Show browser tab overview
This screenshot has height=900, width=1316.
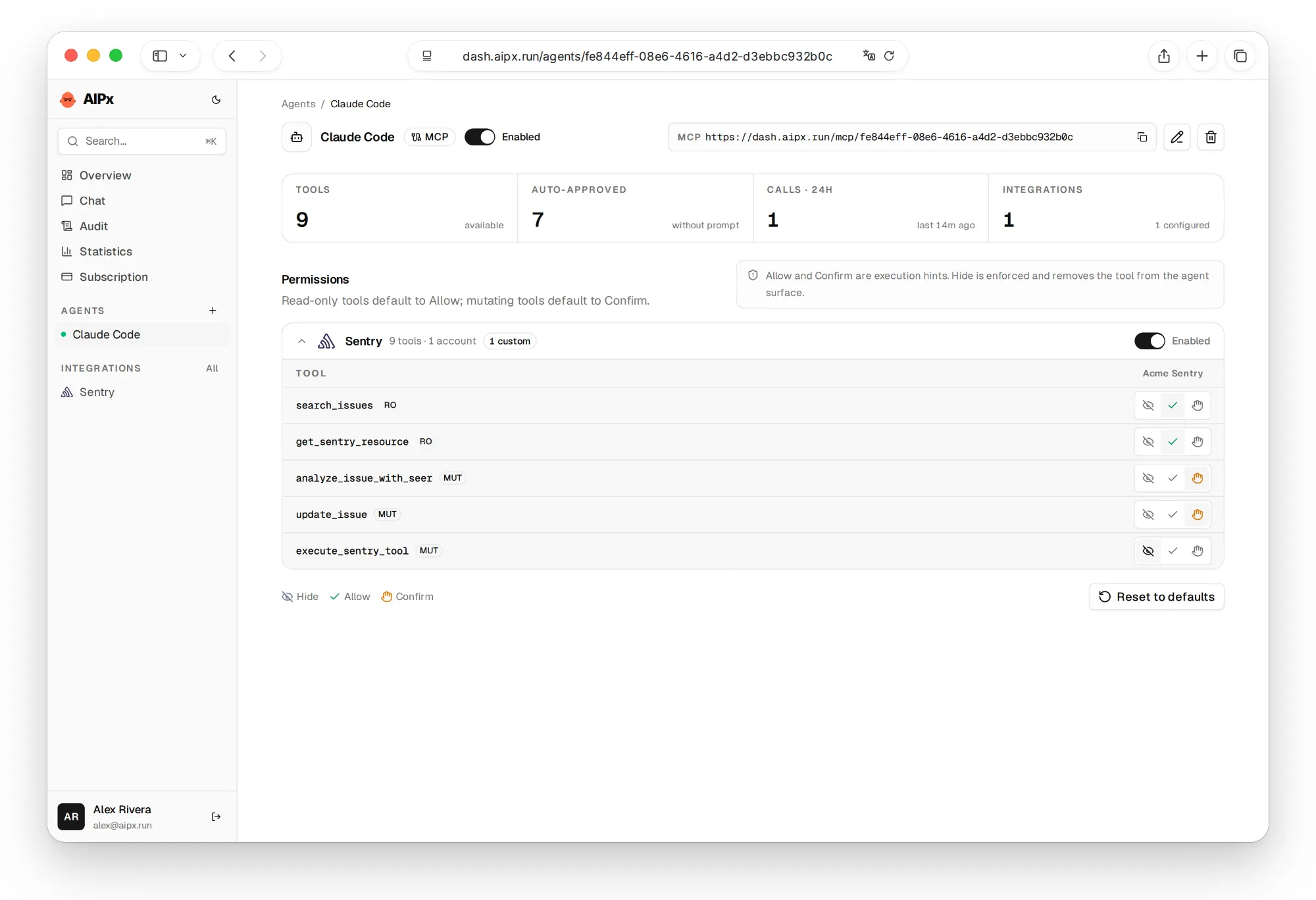click(1240, 56)
